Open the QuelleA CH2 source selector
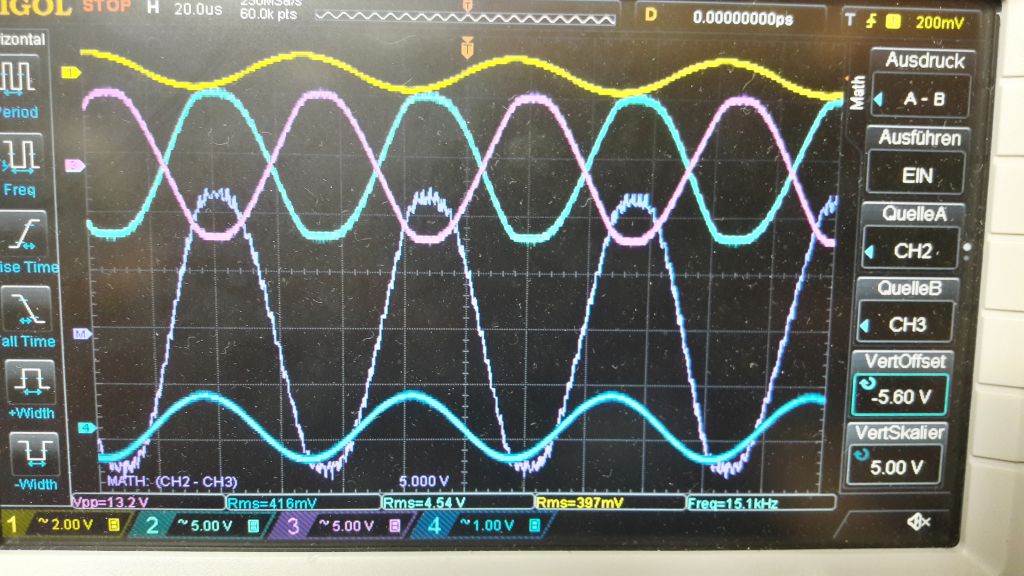This screenshot has width=1024, height=576. pos(911,250)
